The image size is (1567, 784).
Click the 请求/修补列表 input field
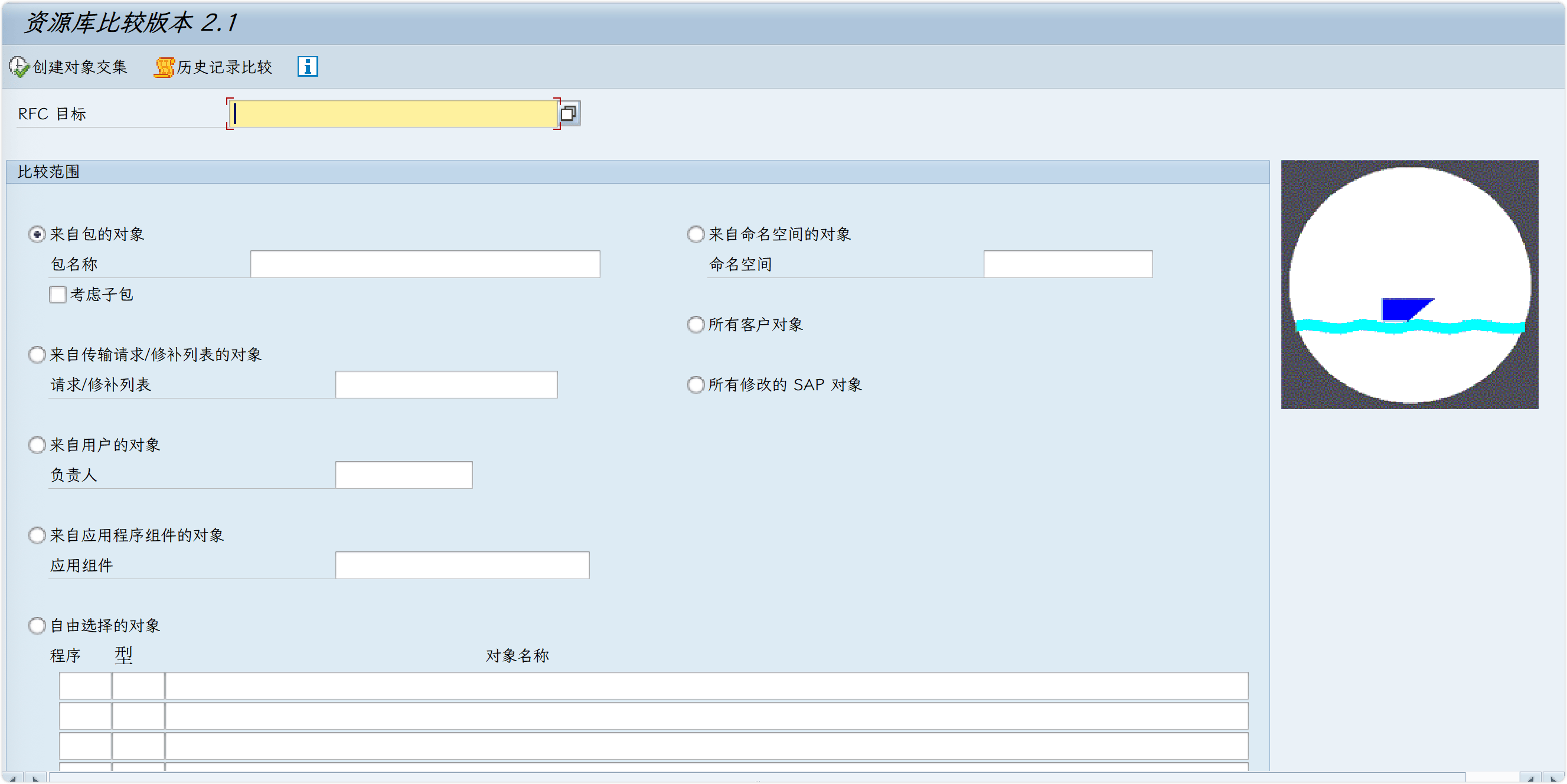tap(446, 384)
